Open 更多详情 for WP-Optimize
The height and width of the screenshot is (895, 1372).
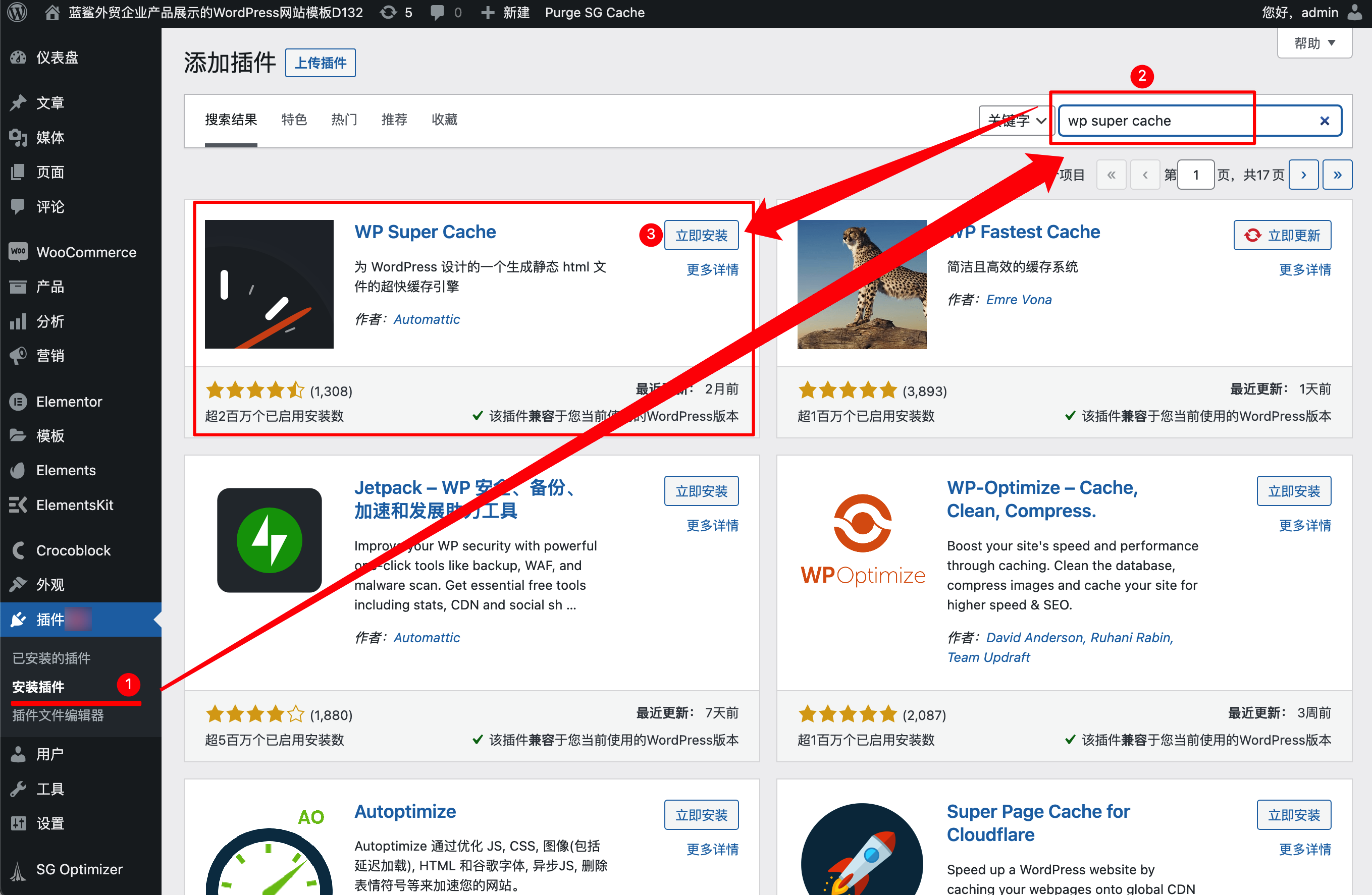[x=1304, y=526]
